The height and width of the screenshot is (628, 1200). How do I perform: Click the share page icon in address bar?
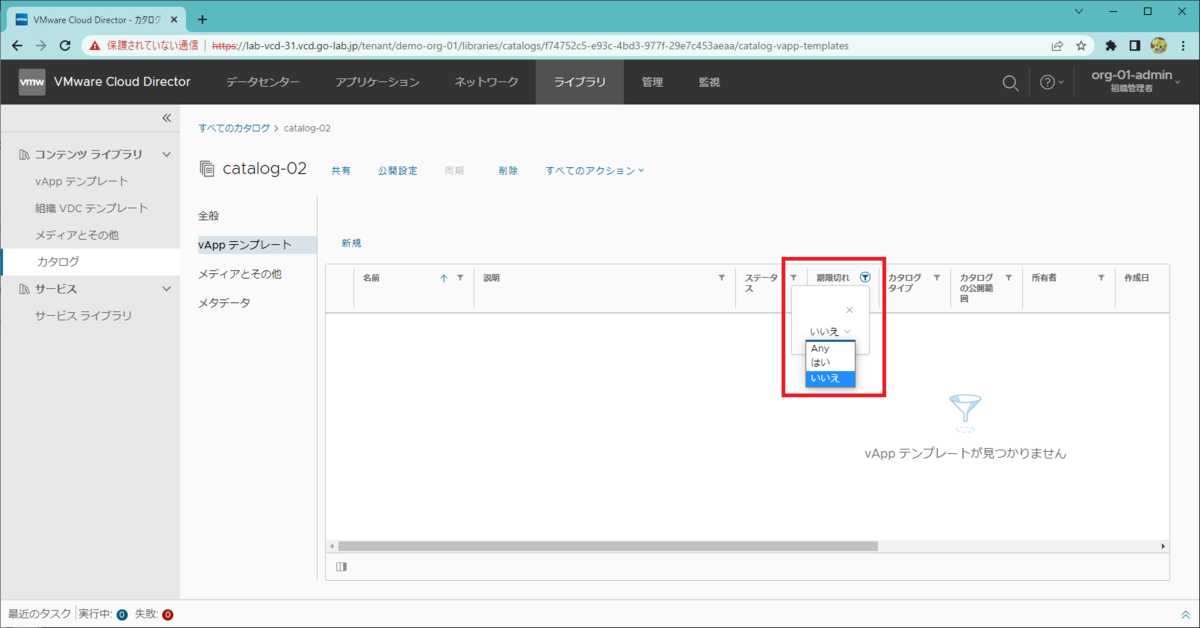(x=1057, y=45)
